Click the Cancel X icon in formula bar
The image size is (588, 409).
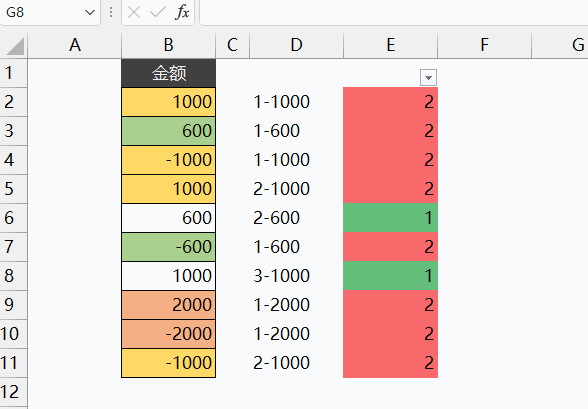[134, 12]
